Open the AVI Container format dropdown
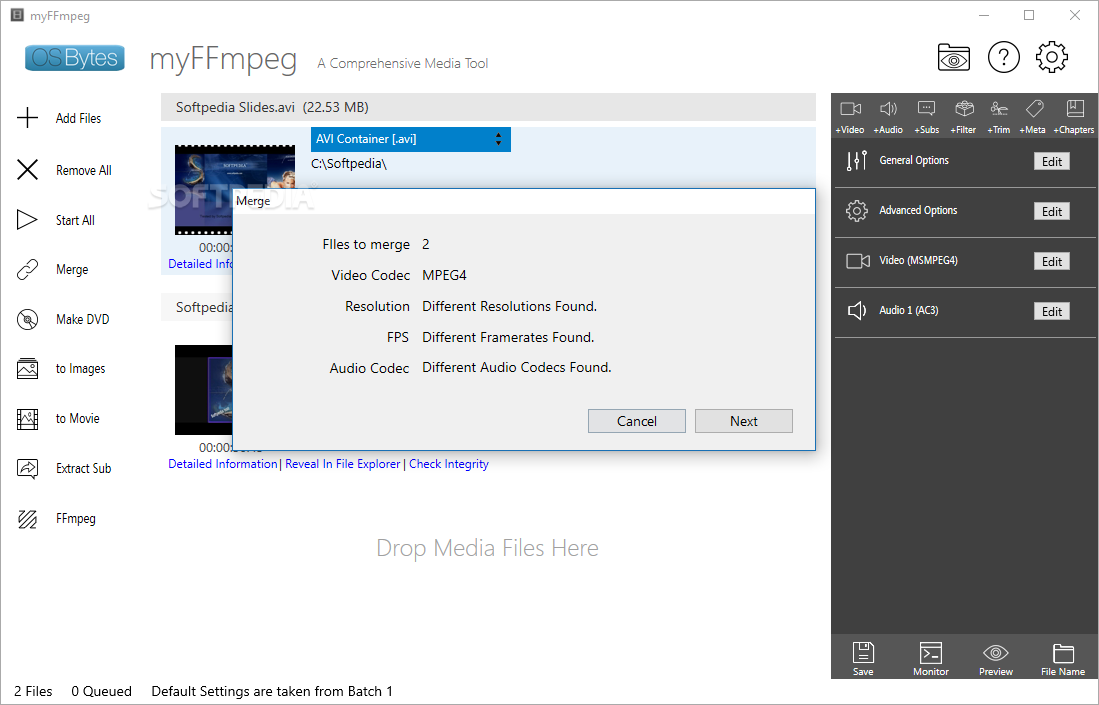 coord(411,139)
